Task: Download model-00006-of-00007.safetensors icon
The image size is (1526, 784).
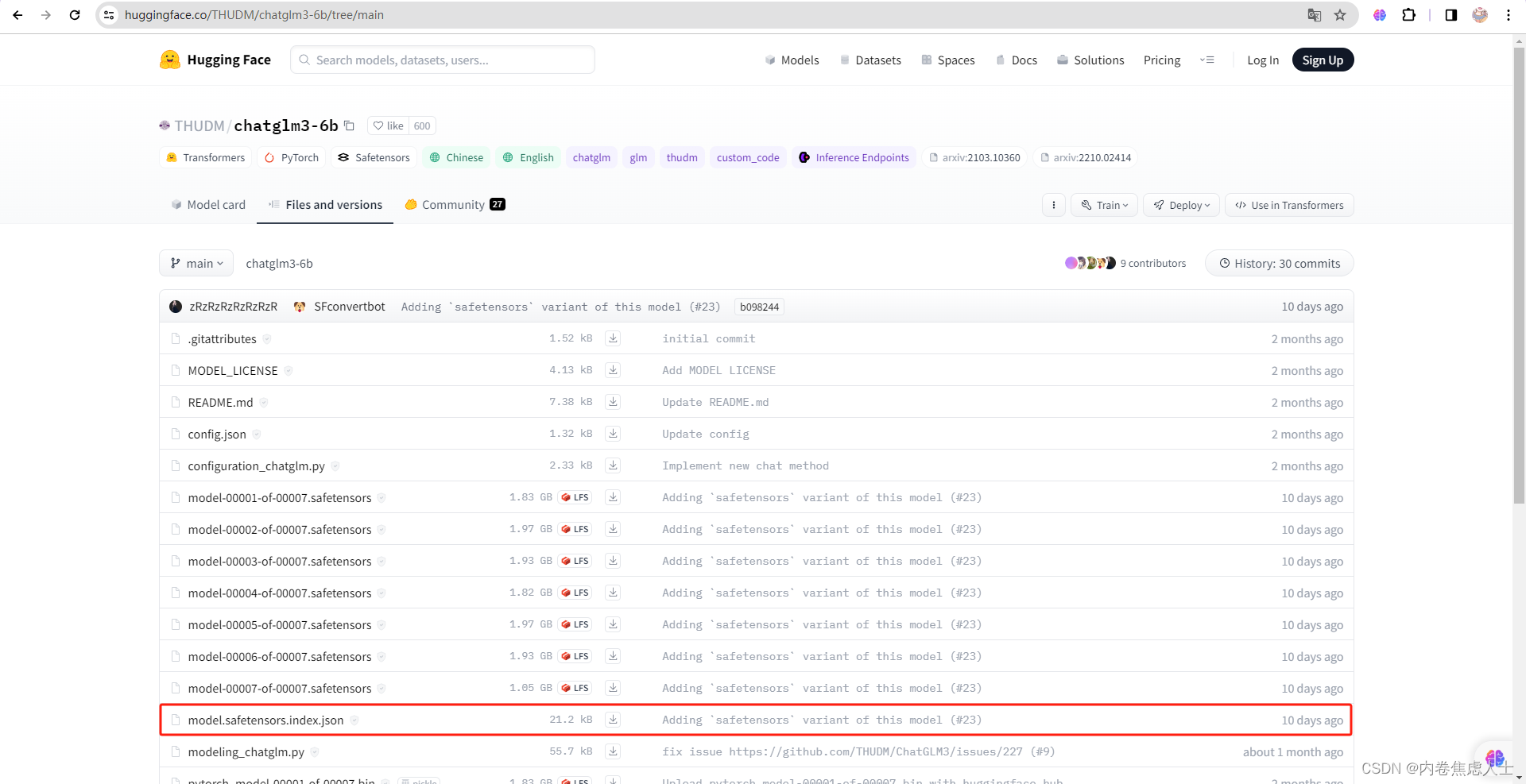Action: click(613, 656)
